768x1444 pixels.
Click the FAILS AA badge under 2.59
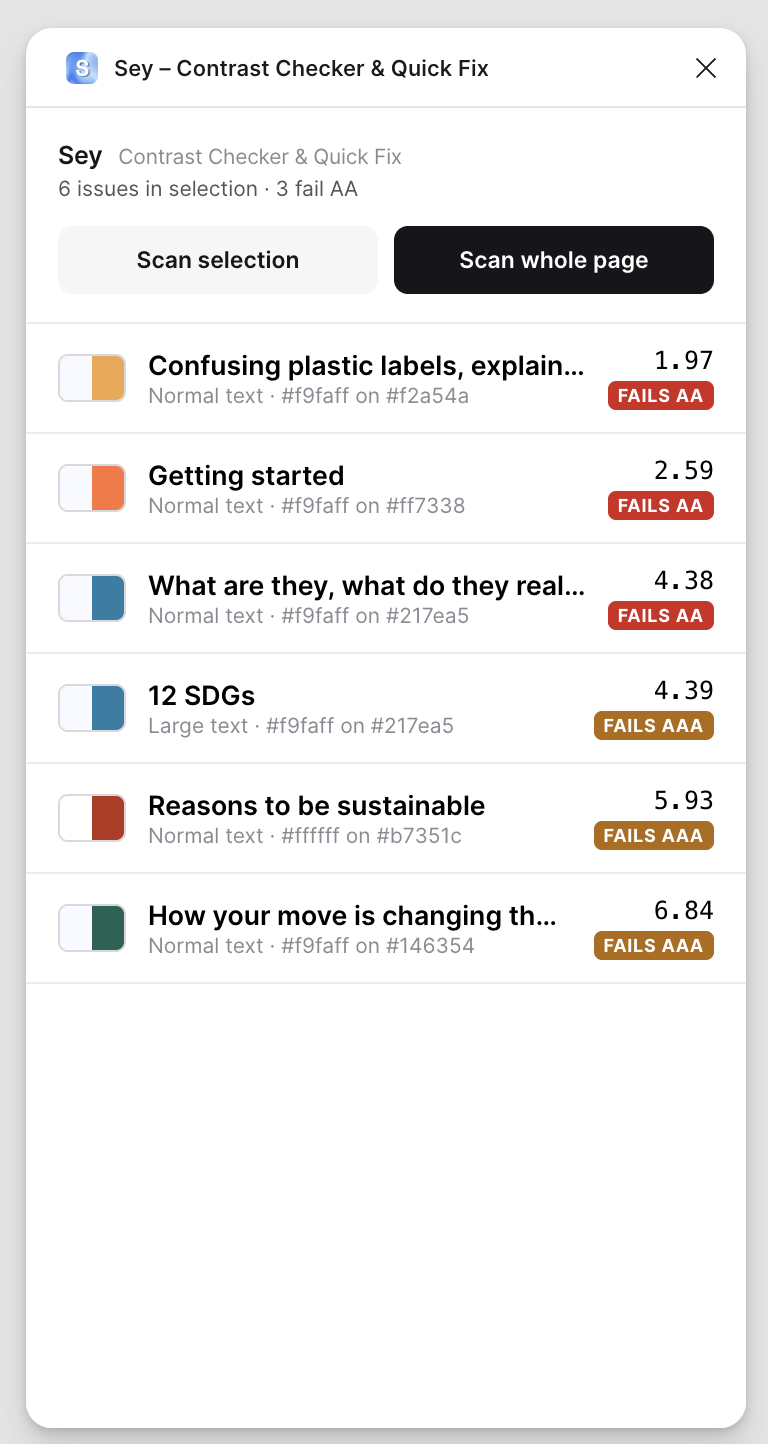(661, 506)
